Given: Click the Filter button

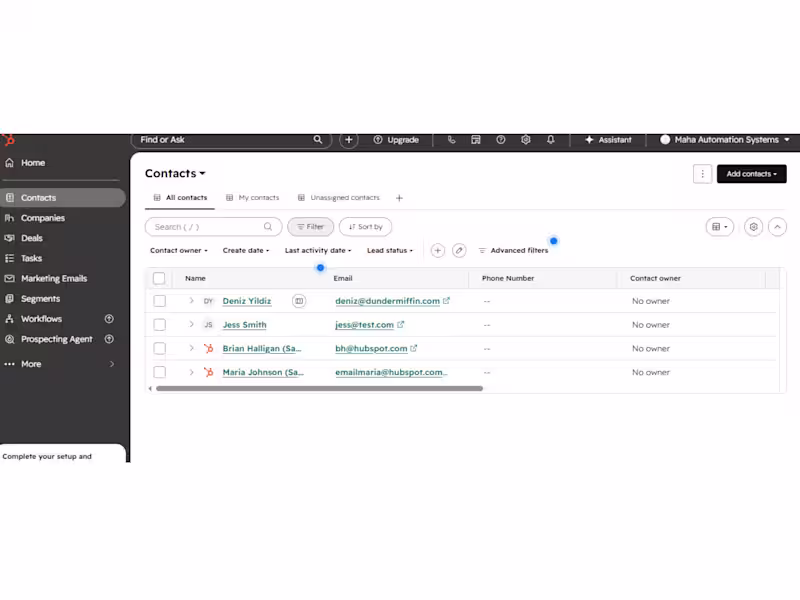Looking at the screenshot, I should pos(310,227).
